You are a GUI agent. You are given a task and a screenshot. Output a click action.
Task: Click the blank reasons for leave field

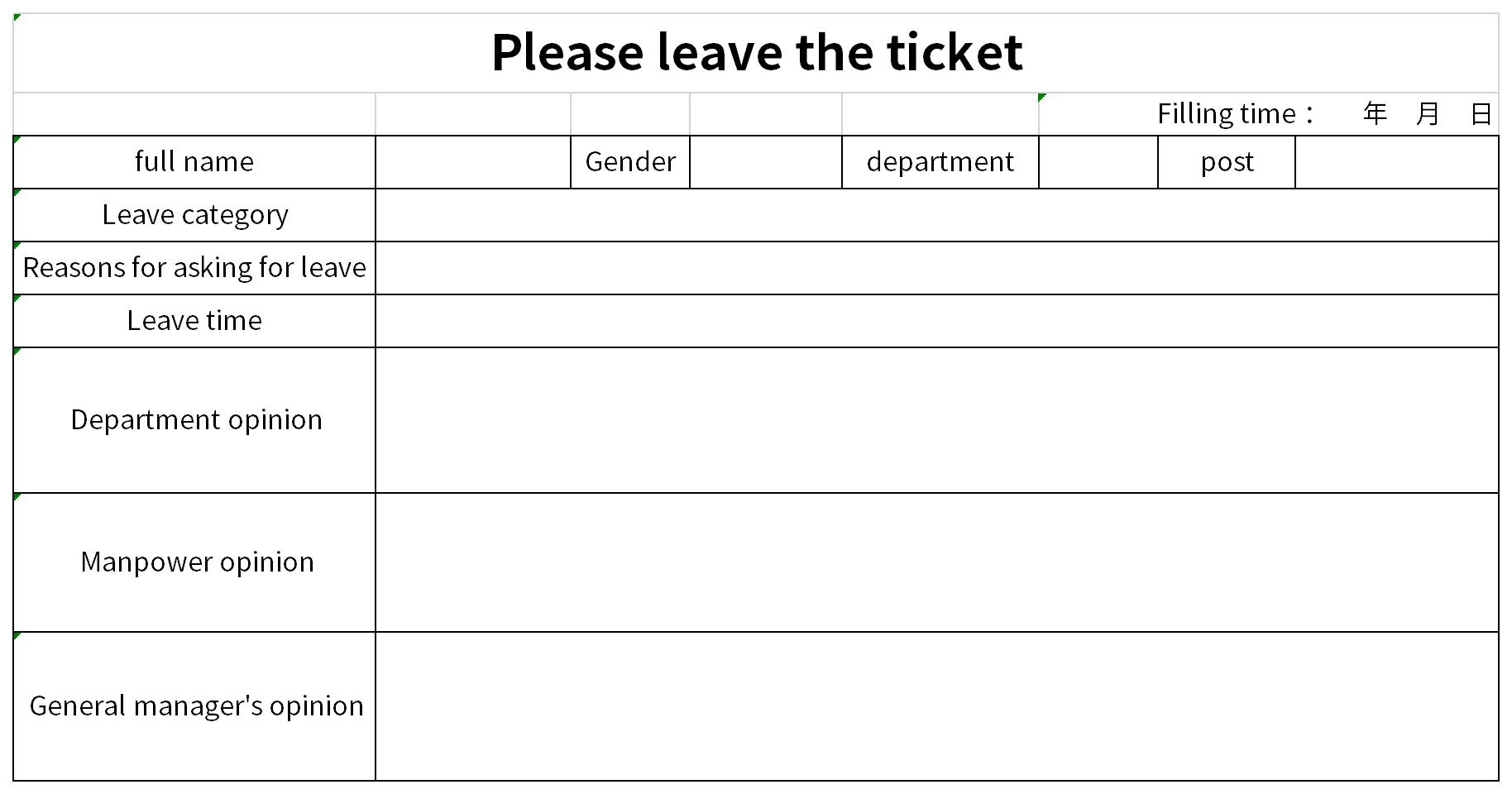937,268
